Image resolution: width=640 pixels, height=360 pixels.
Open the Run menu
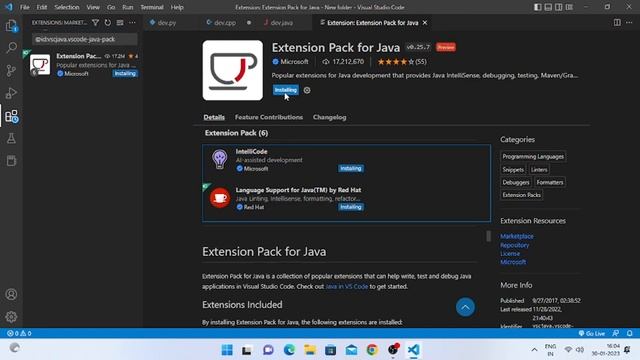pos(128,7)
